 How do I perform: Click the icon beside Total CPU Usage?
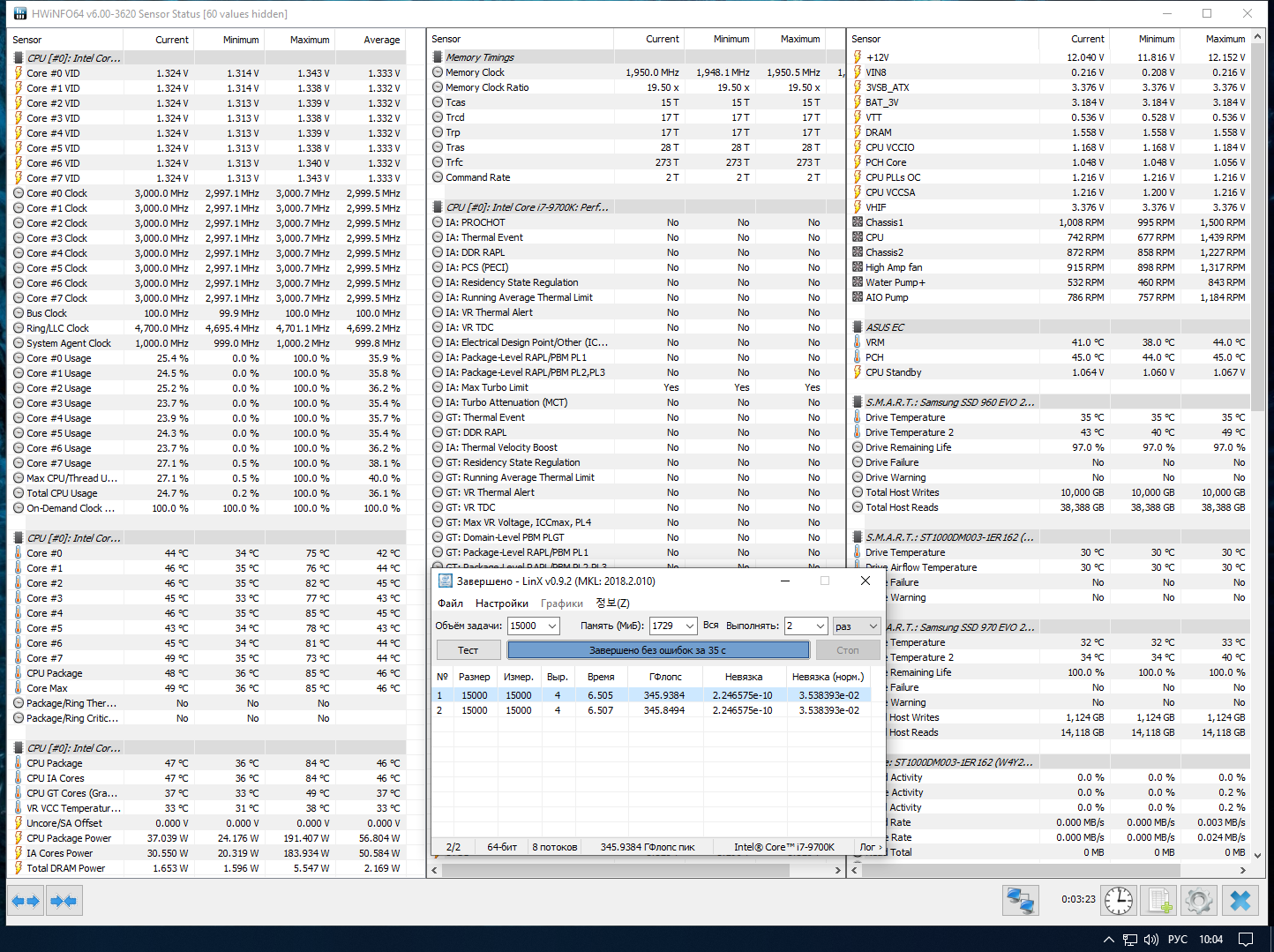tap(19, 493)
